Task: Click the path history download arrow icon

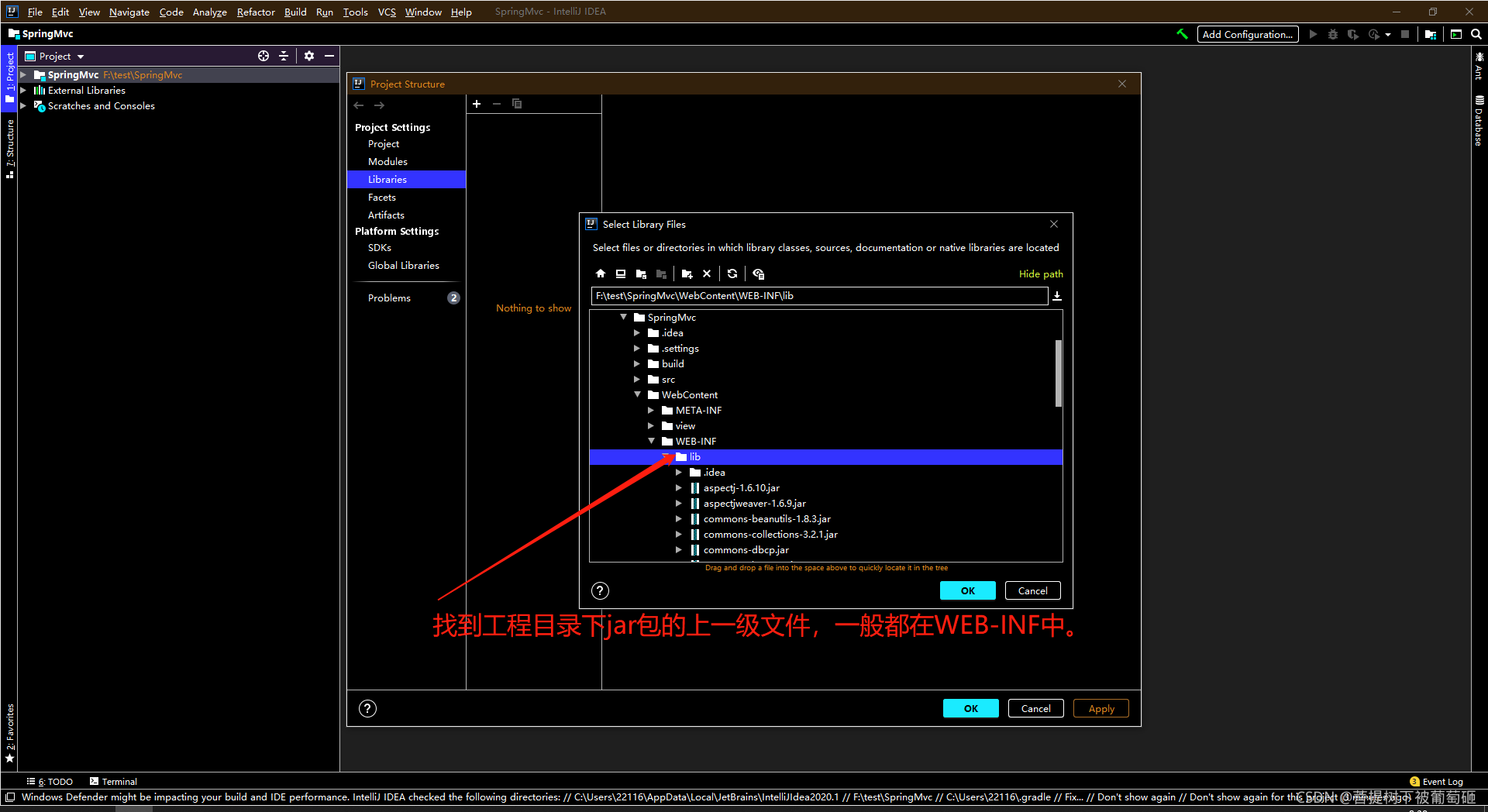Action: coord(1057,296)
